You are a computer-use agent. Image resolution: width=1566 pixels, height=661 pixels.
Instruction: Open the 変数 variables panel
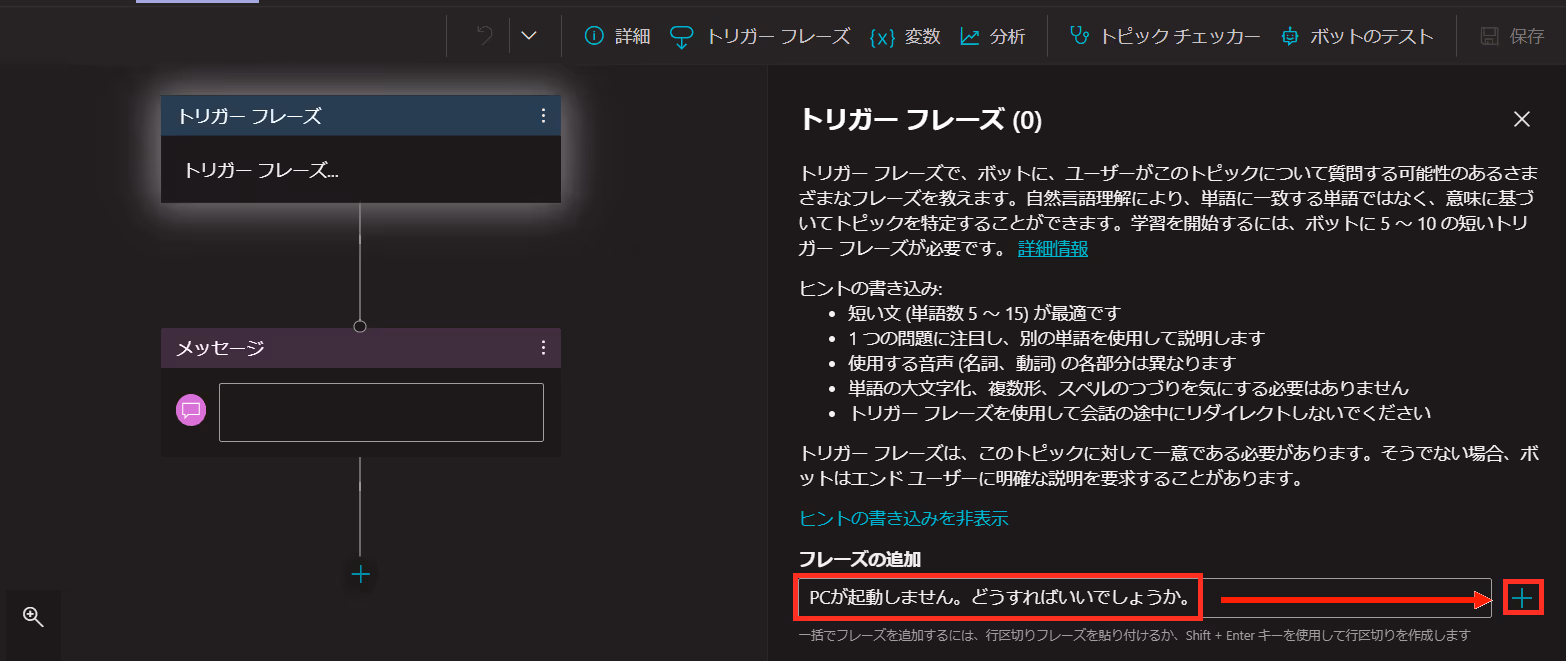[905, 37]
